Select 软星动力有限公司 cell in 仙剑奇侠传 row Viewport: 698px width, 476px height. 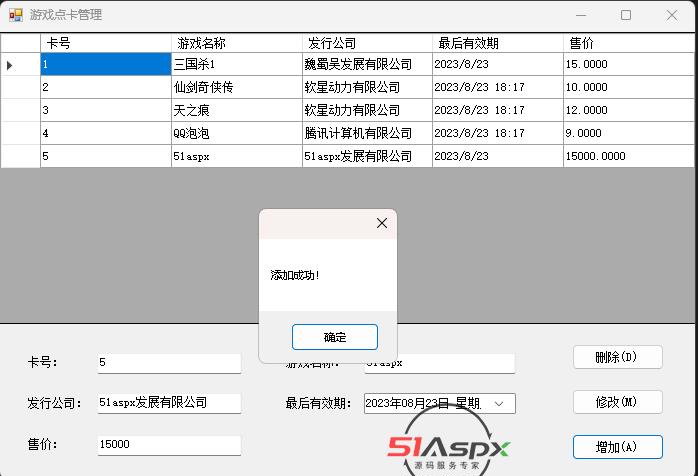(x=367, y=87)
